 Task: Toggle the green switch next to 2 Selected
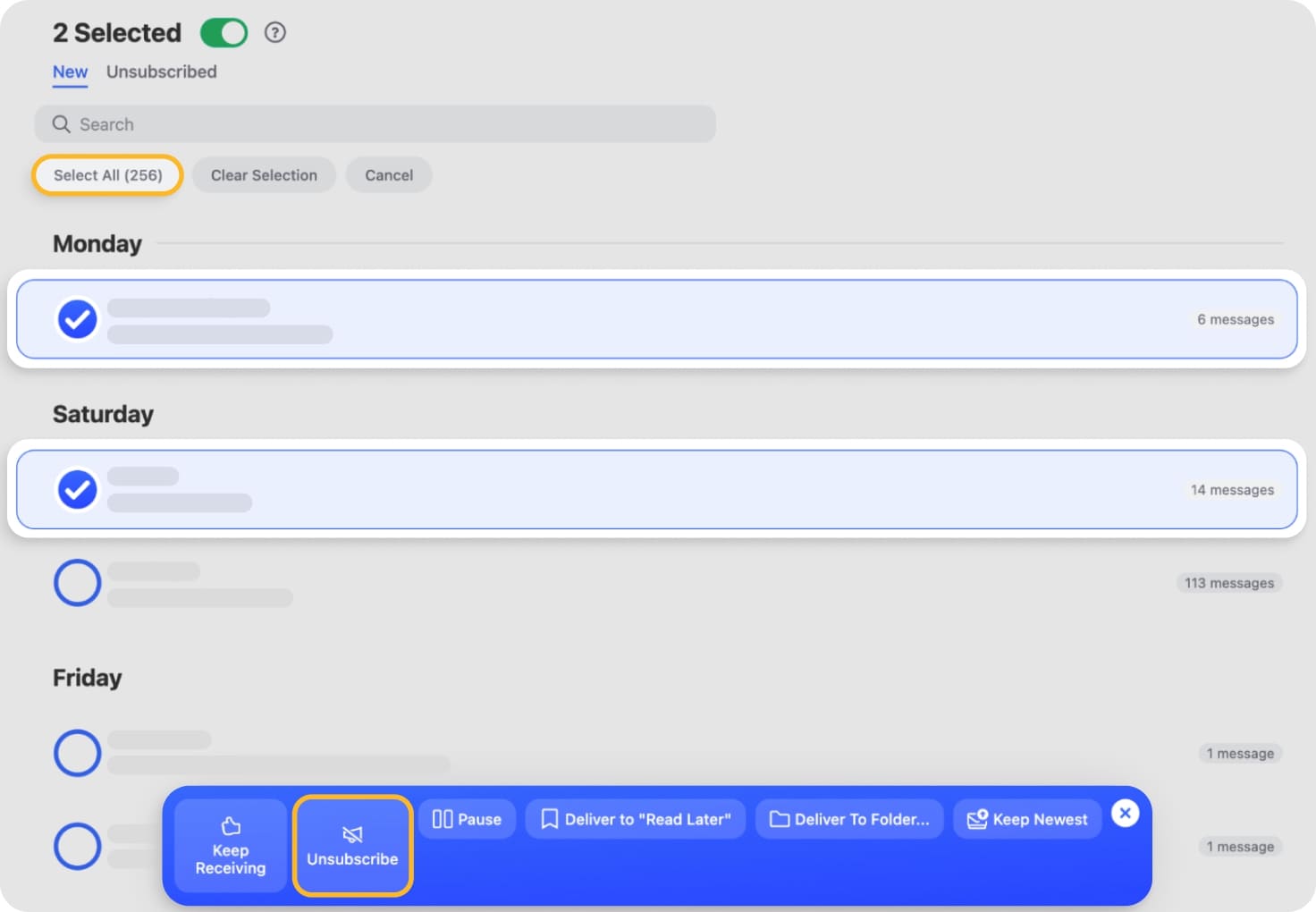(x=224, y=32)
